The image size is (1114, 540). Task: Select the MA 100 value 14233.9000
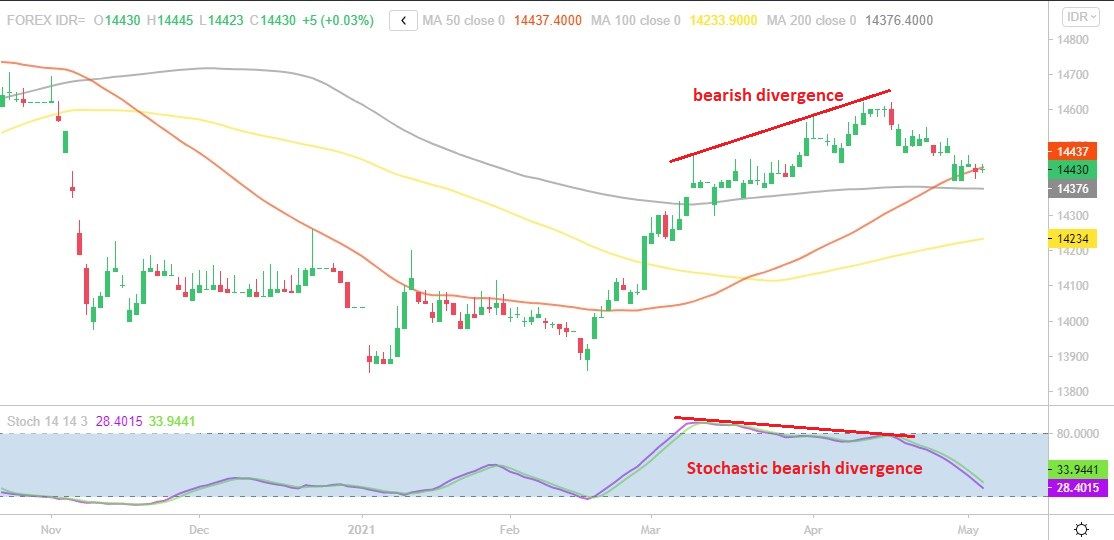(724, 21)
